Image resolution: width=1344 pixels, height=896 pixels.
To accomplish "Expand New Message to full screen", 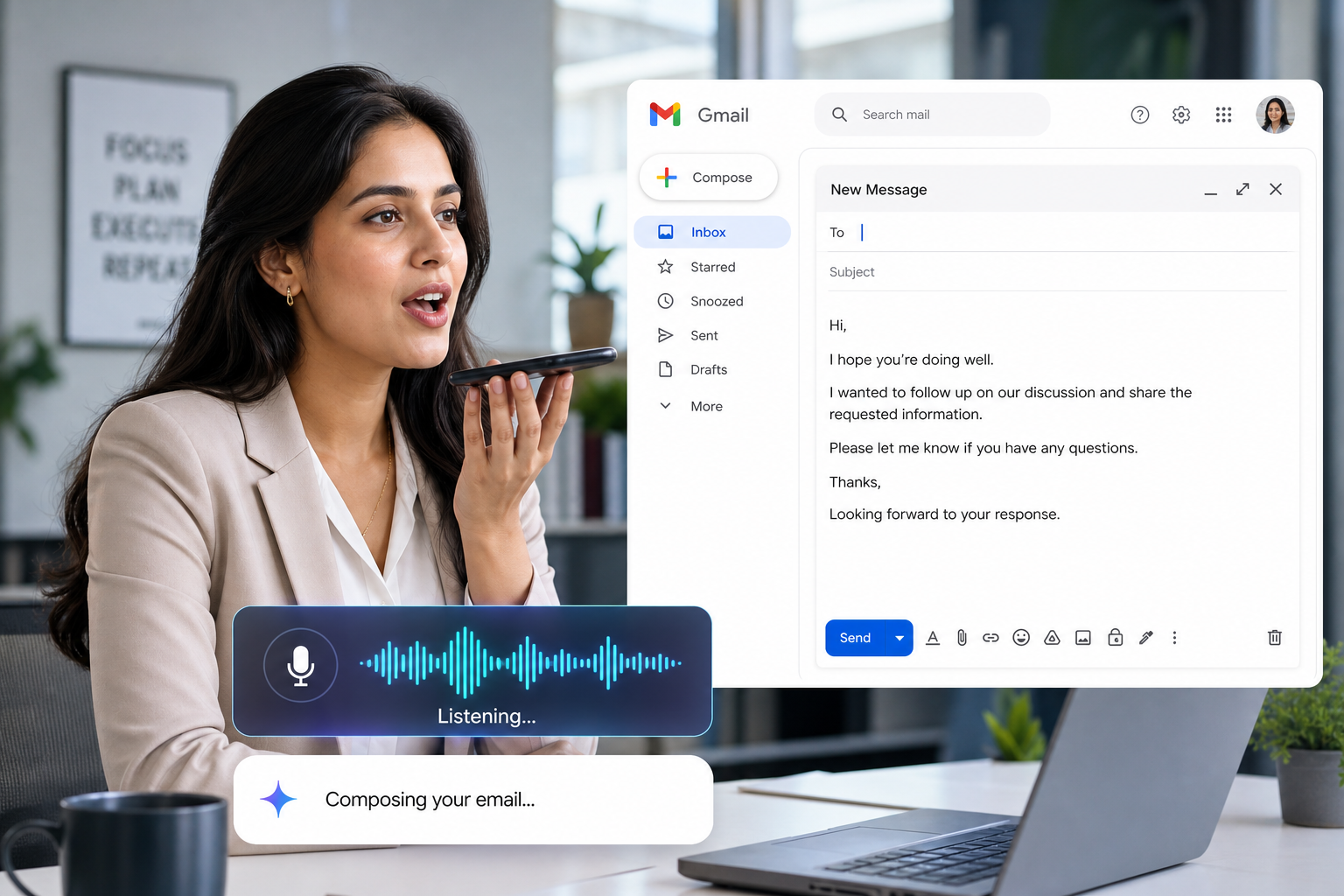I will pyautogui.click(x=1242, y=189).
